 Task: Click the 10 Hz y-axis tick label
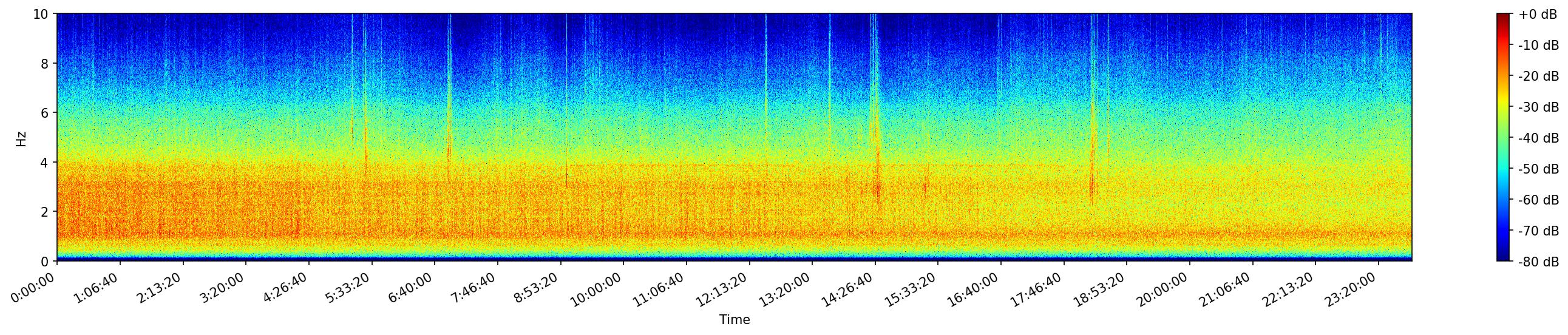tap(42, 14)
